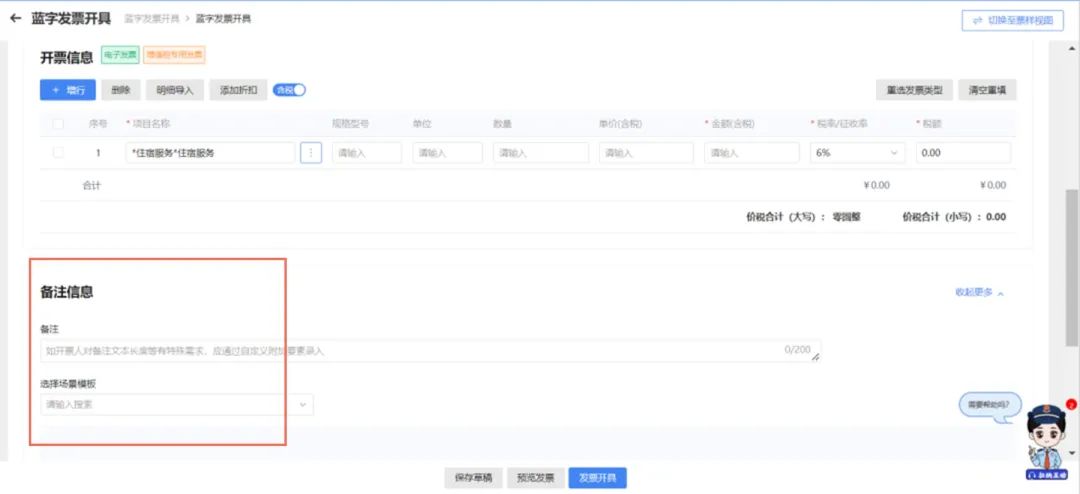Open the 税率/征收率 6% dropdown
The height and width of the screenshot is (494, 1080).
coord(857,153)
